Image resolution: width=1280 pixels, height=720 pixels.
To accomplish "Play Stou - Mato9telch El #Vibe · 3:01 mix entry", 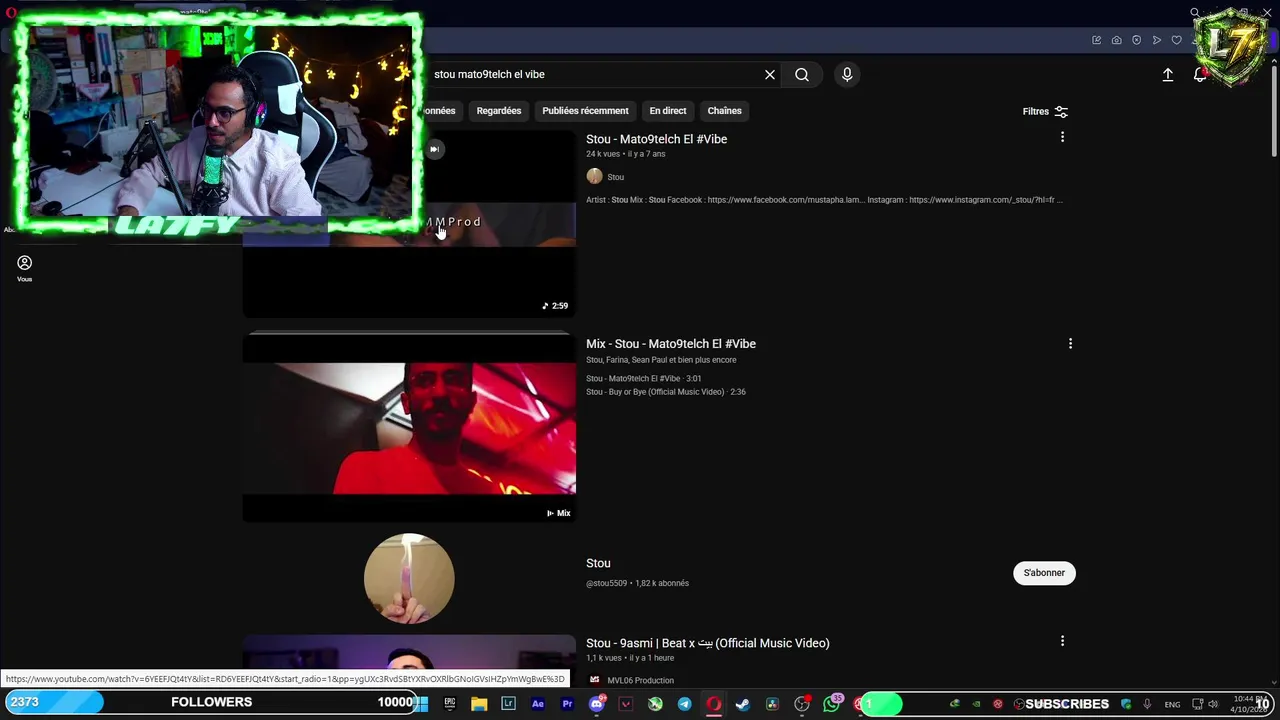I will click(x=644, y=379).
